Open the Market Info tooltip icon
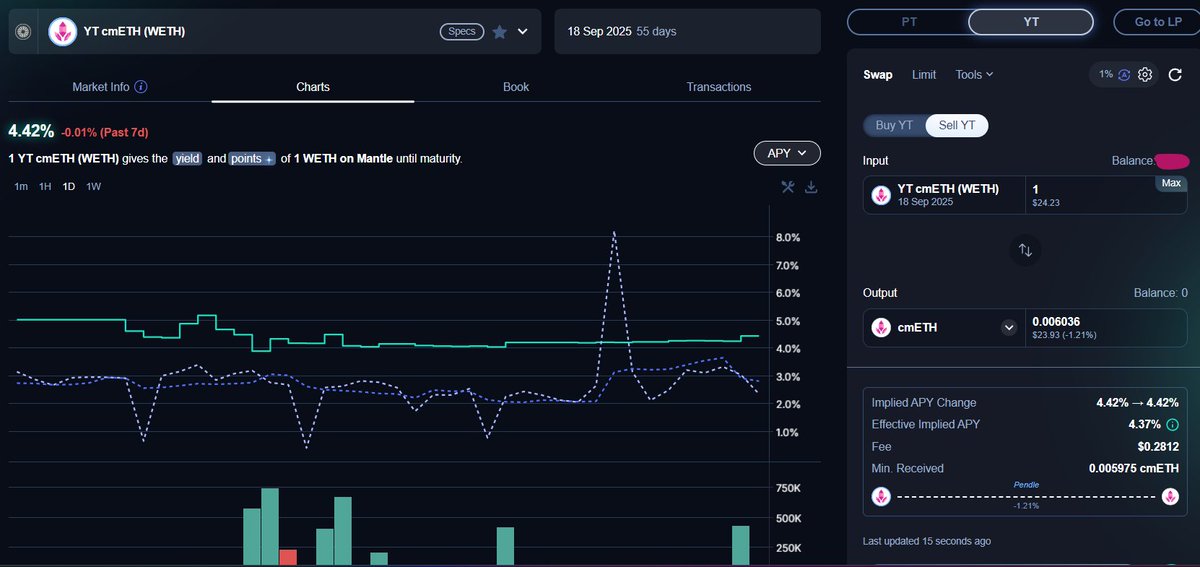This screenshot has width=1200, height=567. (141, 87)
